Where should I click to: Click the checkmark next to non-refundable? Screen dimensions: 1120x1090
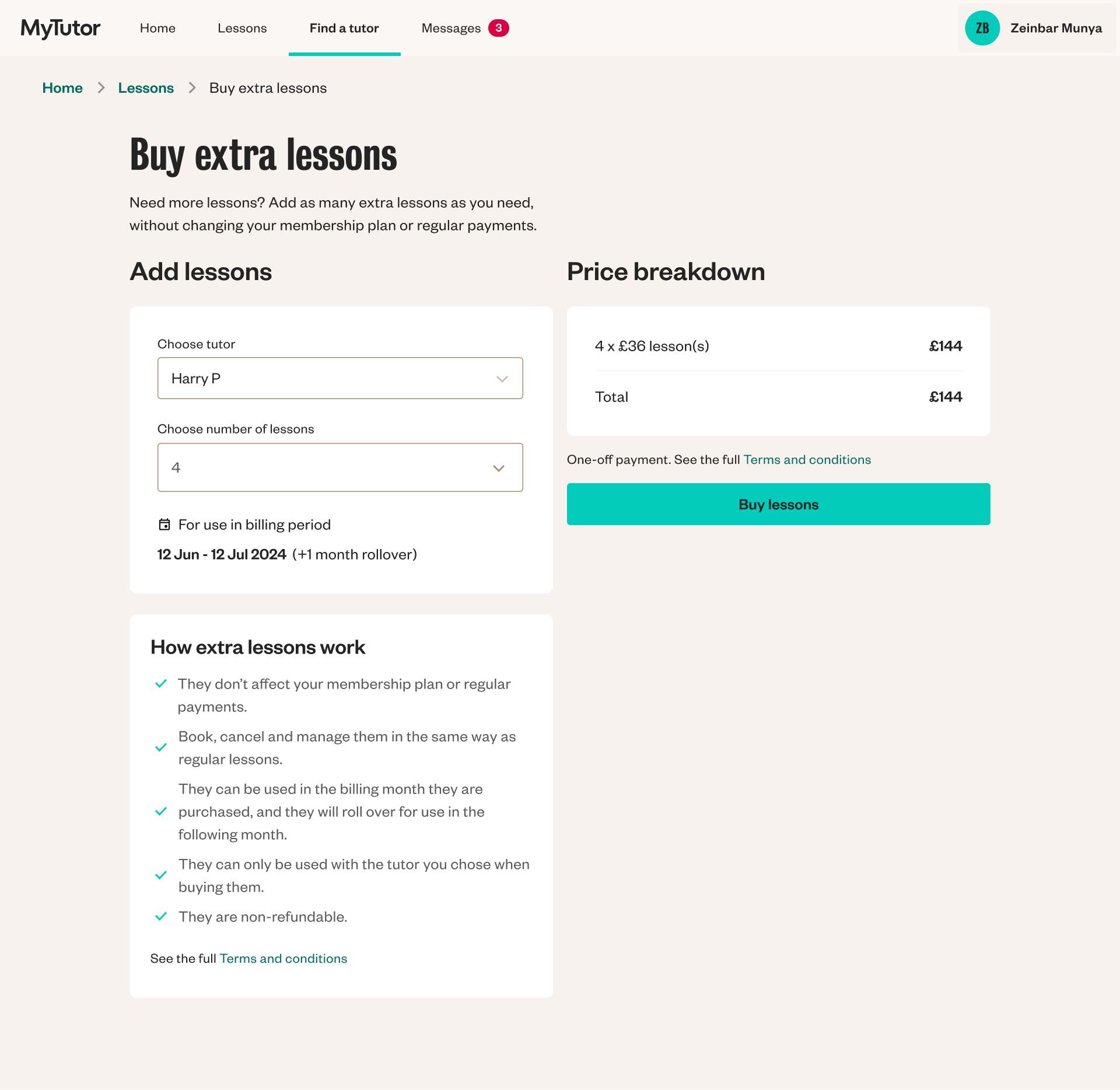[161, 916]
